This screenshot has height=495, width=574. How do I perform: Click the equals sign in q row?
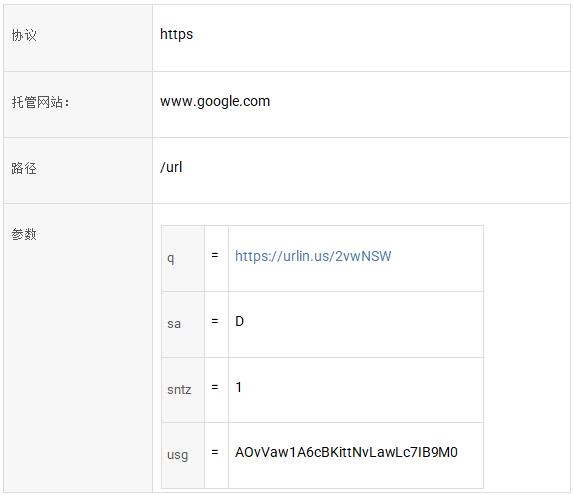pos(215,255)
